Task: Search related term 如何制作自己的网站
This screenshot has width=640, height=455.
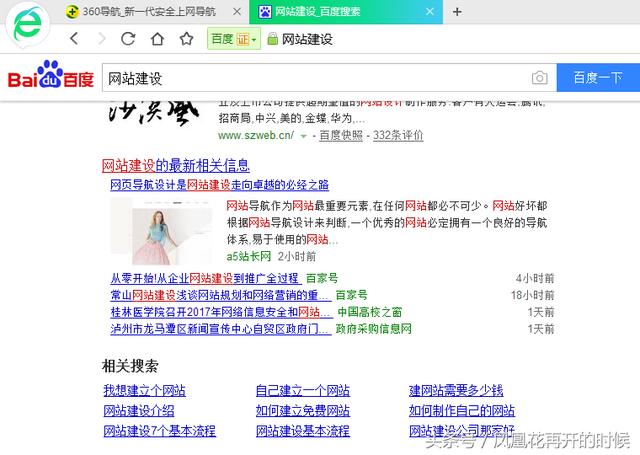Action: click(x=462, y=411)
